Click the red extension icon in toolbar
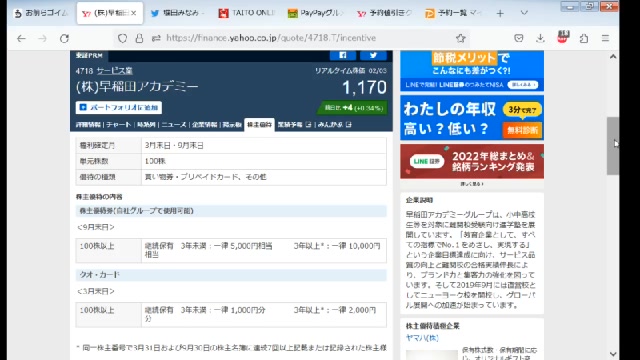640x360 pixels. 563,37
